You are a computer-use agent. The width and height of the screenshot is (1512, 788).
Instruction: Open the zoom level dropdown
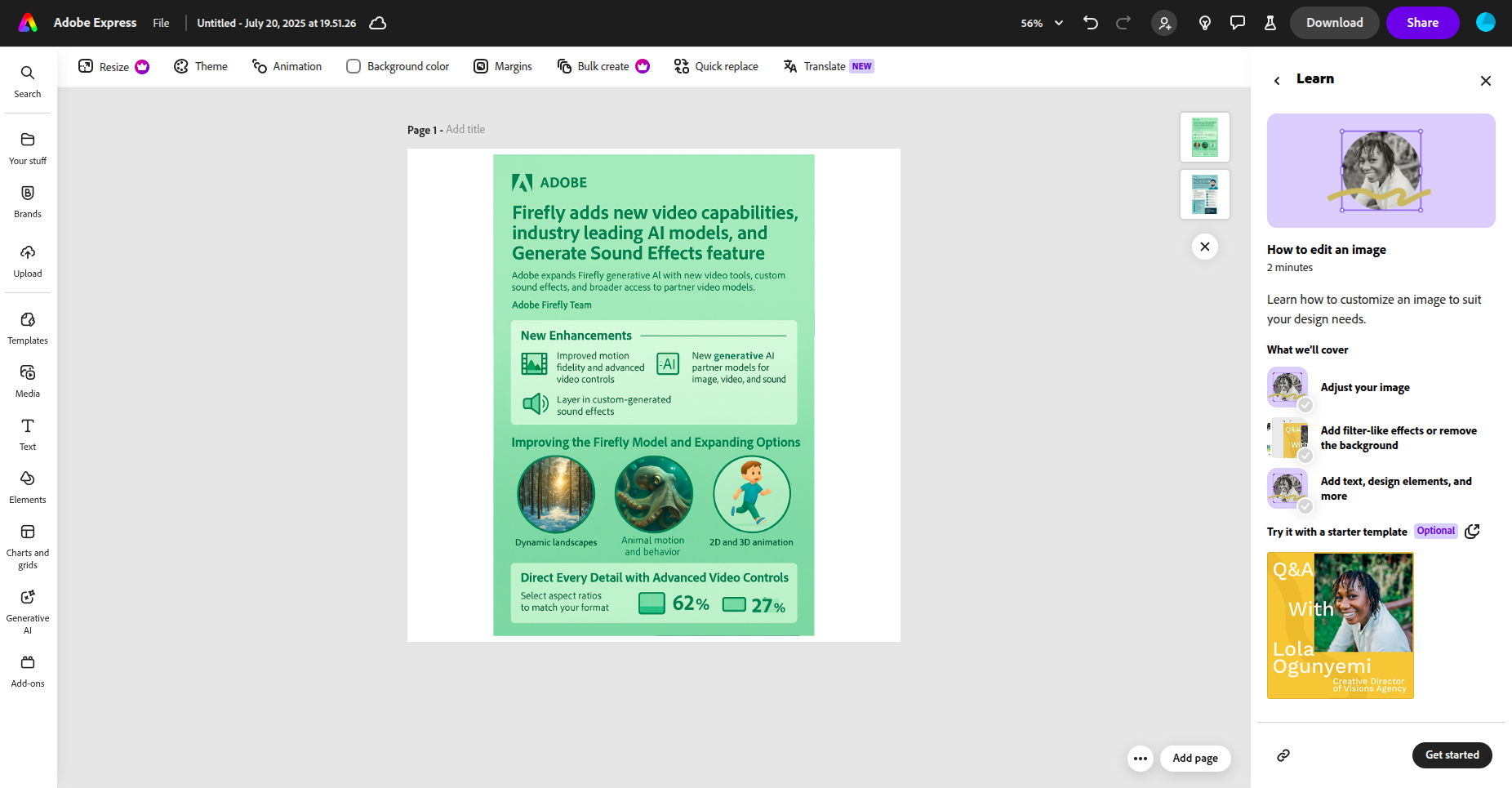point(1042,23)
